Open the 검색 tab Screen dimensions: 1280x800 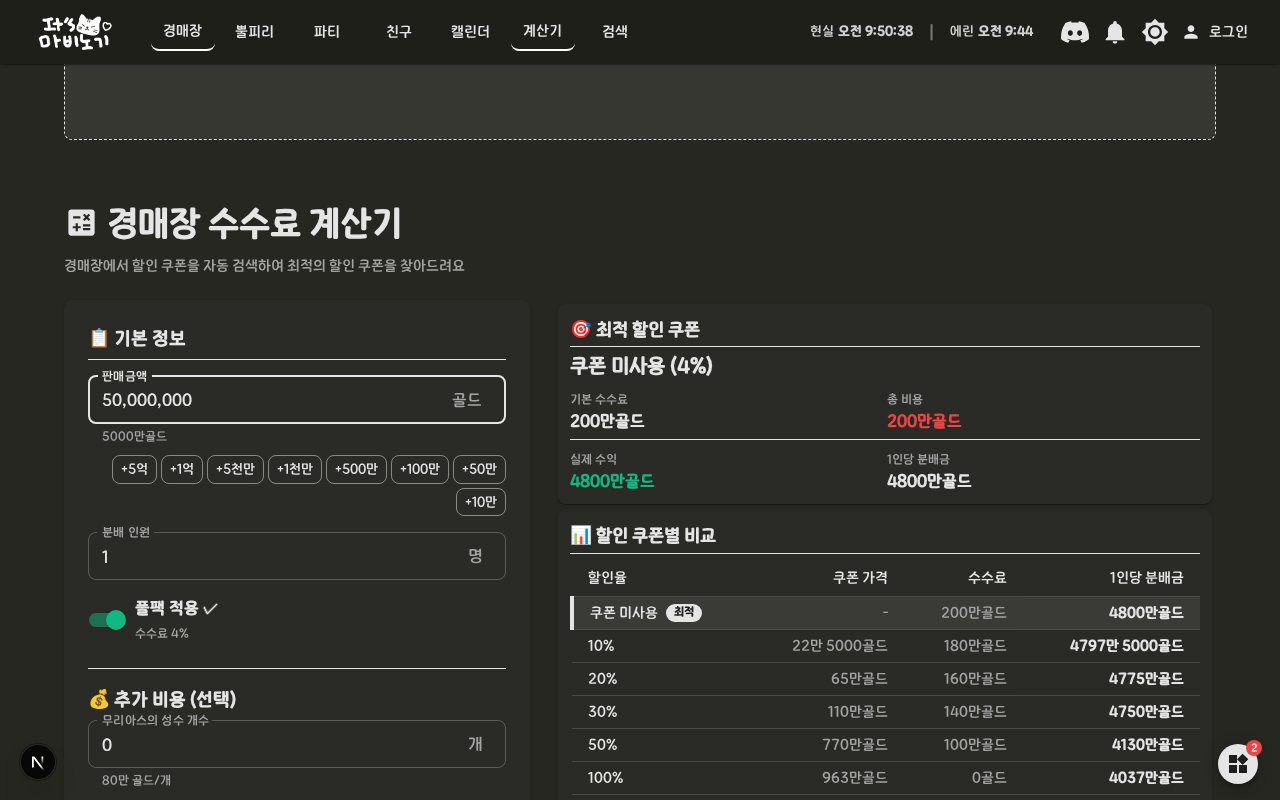click(x=615, y=31)
